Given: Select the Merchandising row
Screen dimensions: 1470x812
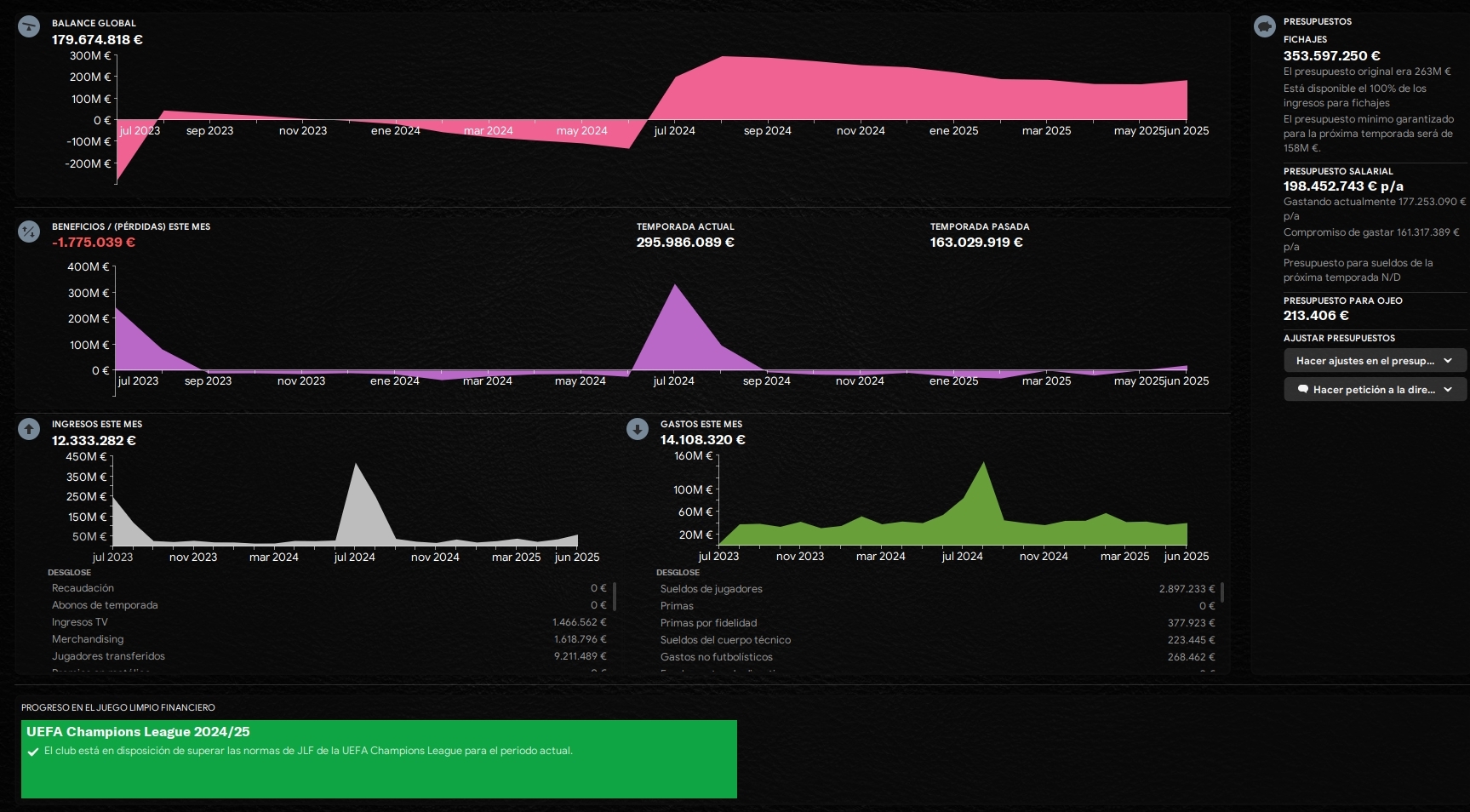Looking at the screenshot, I should (329, 639).
